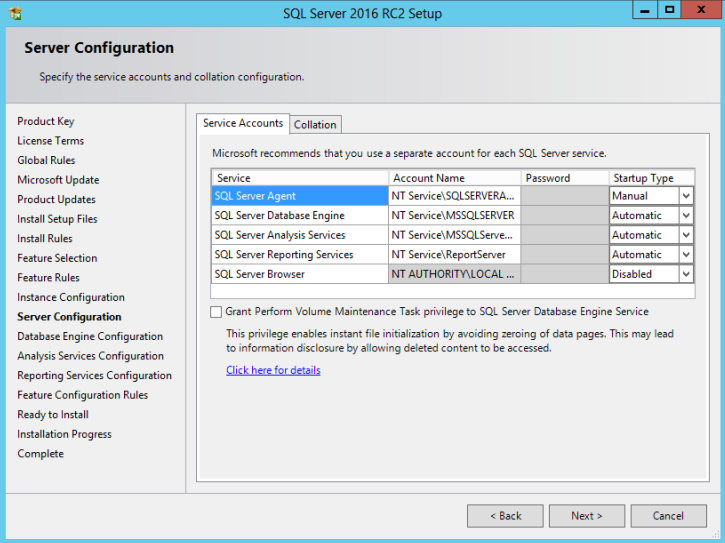Click the Install Rules step
The image size is (725, 543).
point(45,239)
